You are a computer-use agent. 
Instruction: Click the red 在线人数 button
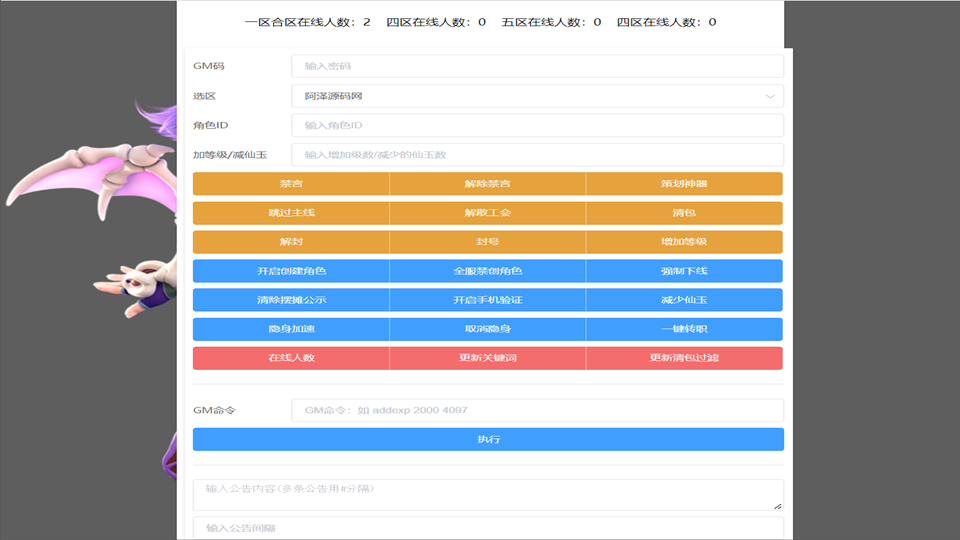point(291,358)
